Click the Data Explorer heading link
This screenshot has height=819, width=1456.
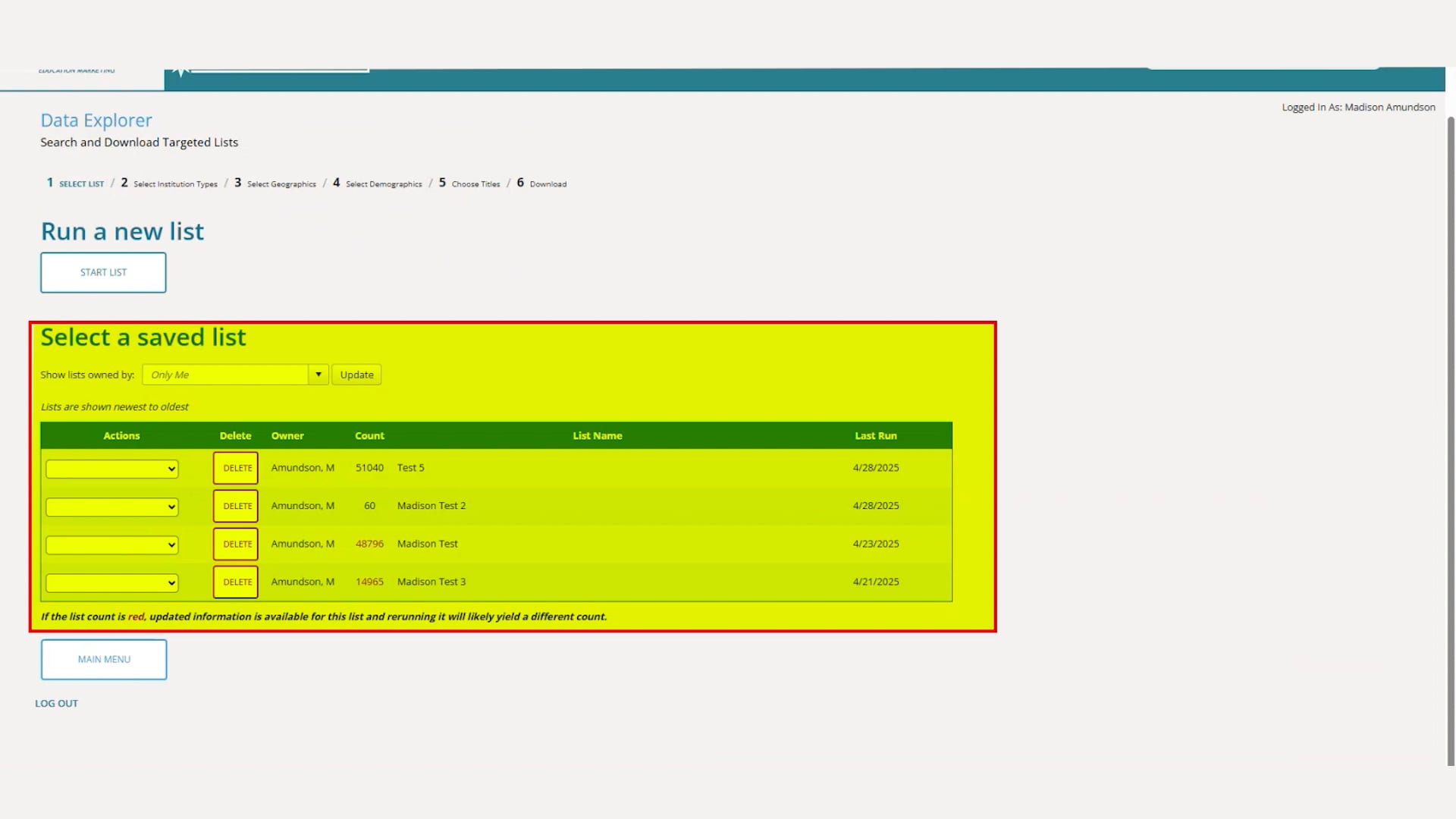coord(96,121)
